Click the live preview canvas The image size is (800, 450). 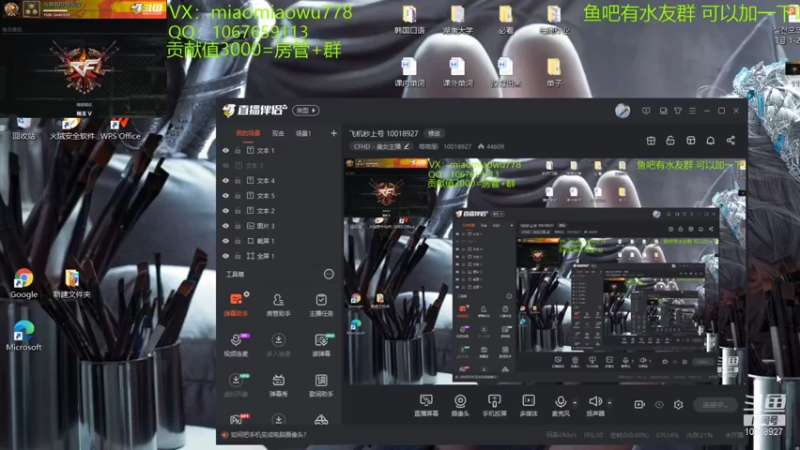pyautogui.click(x=544, y=271)
